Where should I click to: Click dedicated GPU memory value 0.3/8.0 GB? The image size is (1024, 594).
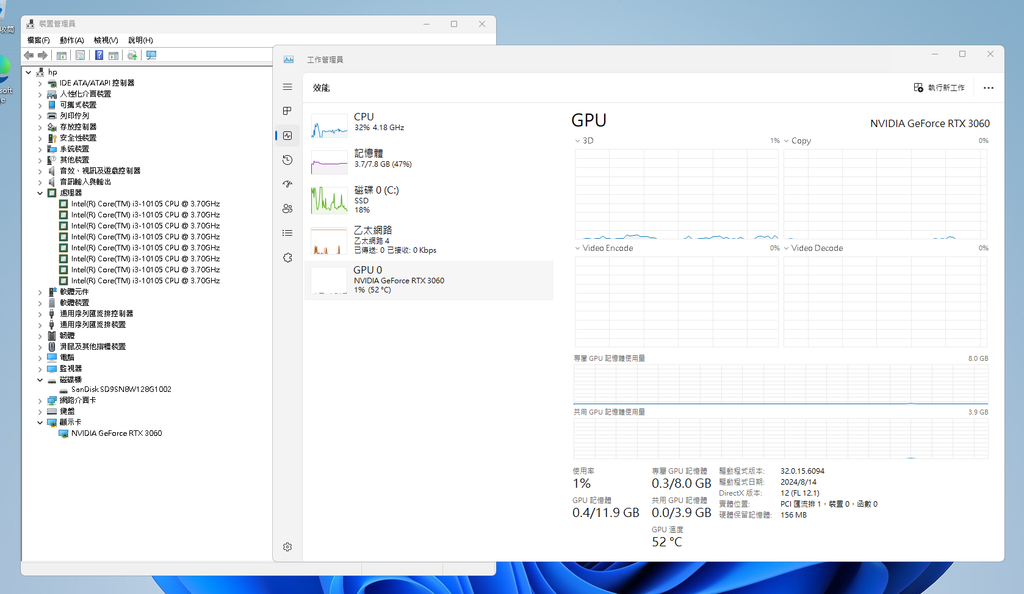pos(681,484)
